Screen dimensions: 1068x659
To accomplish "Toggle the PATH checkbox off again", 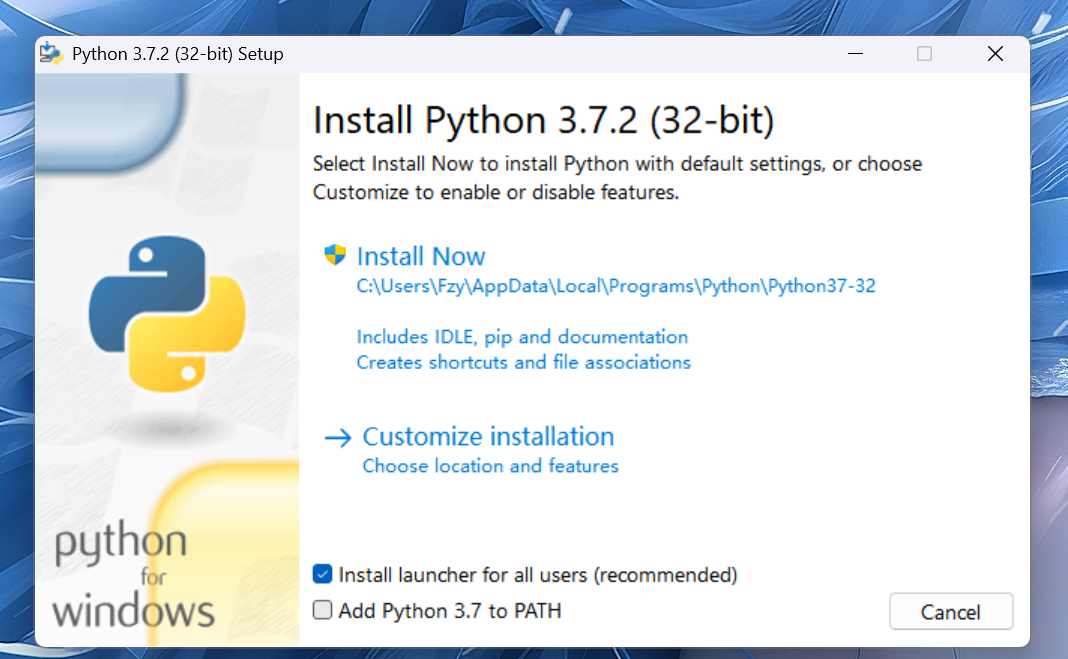I will (322, 610).
